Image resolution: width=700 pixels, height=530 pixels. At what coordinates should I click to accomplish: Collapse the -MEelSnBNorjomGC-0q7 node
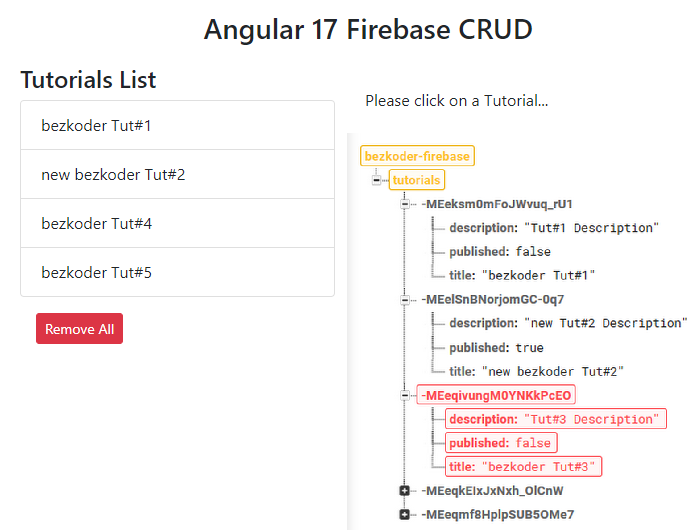click(404, 300)
